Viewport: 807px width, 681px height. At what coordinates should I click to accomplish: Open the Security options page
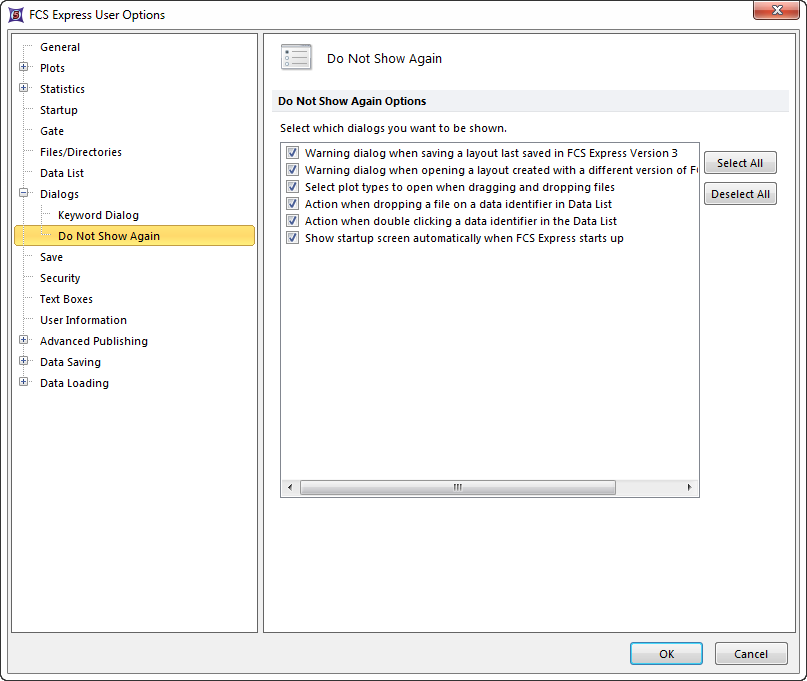pyautogui.click(x=60, y=278)
